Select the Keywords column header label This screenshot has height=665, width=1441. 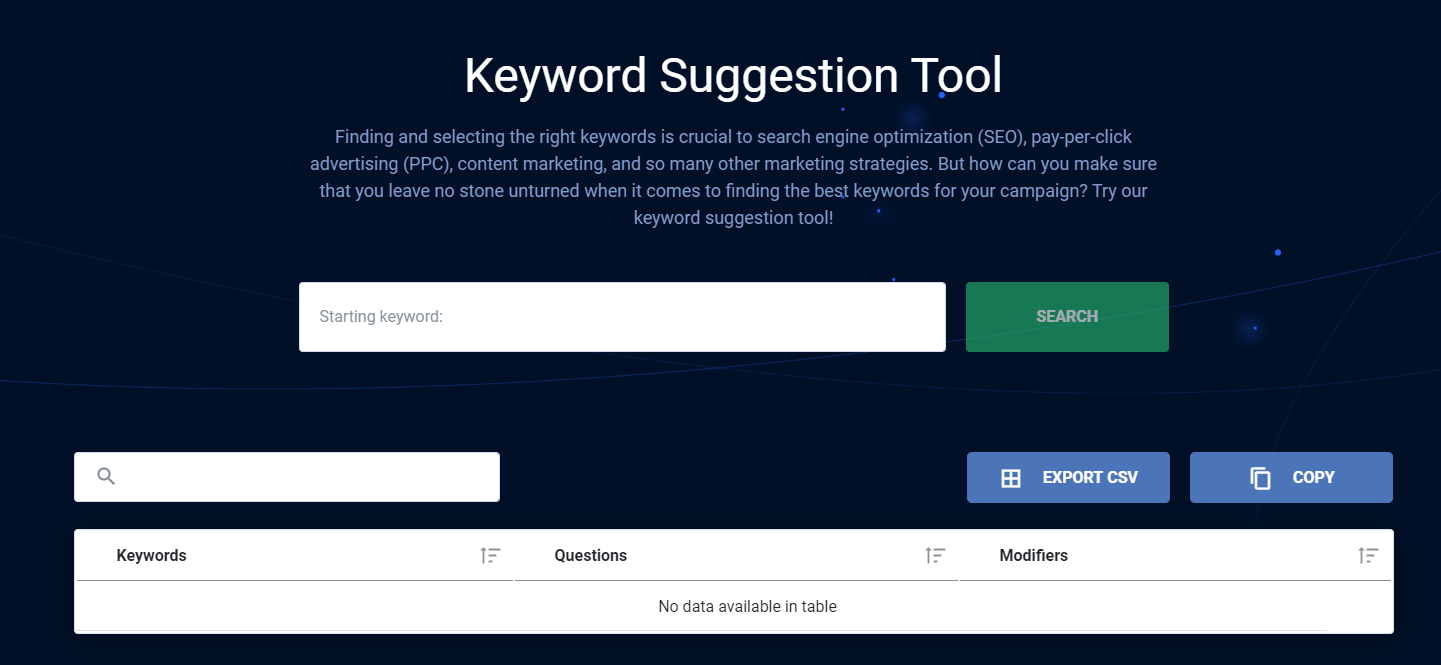pyautogui.click(x=151, y=556)
